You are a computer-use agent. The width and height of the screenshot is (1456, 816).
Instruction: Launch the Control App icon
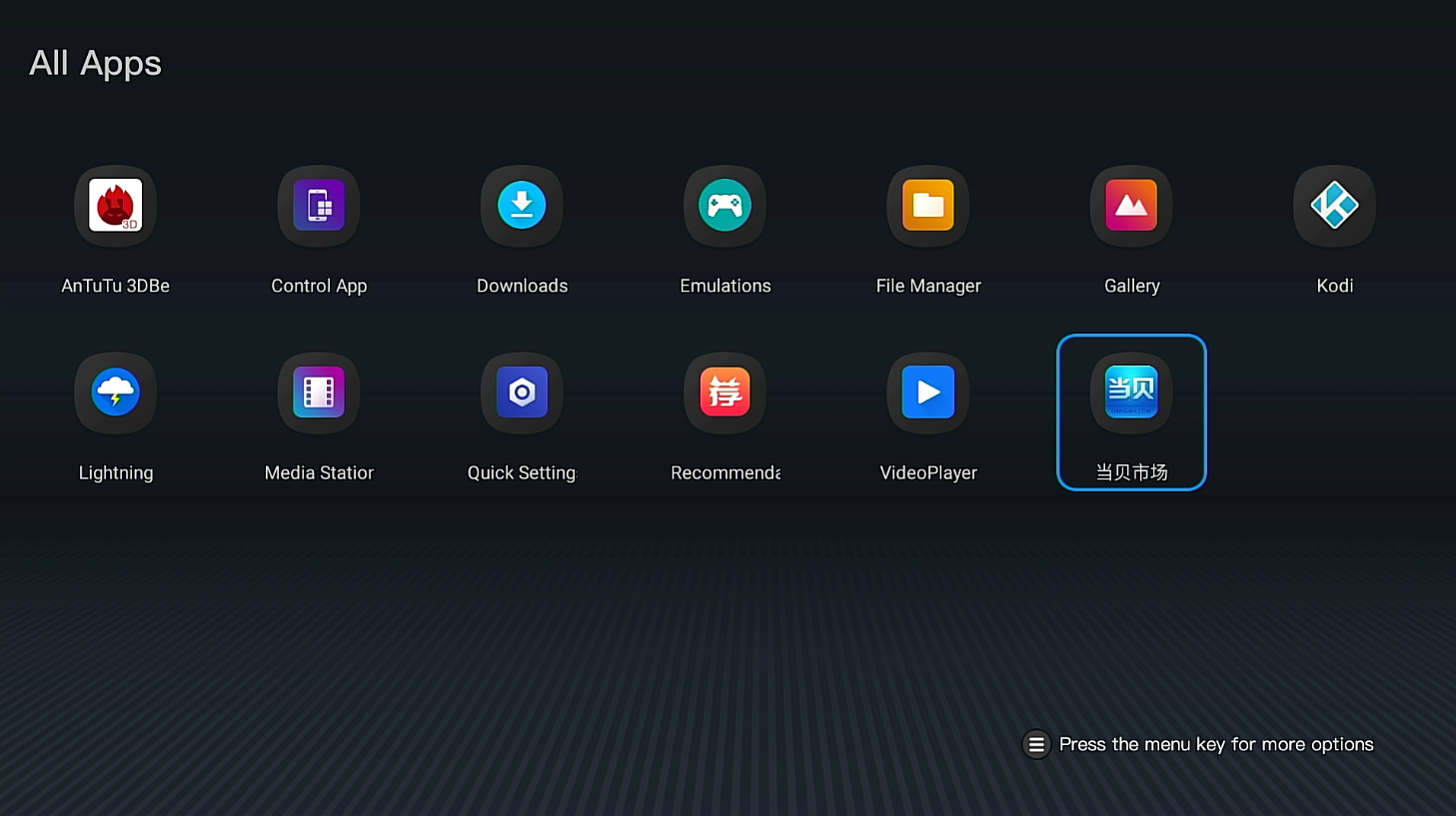coord(319,206)
